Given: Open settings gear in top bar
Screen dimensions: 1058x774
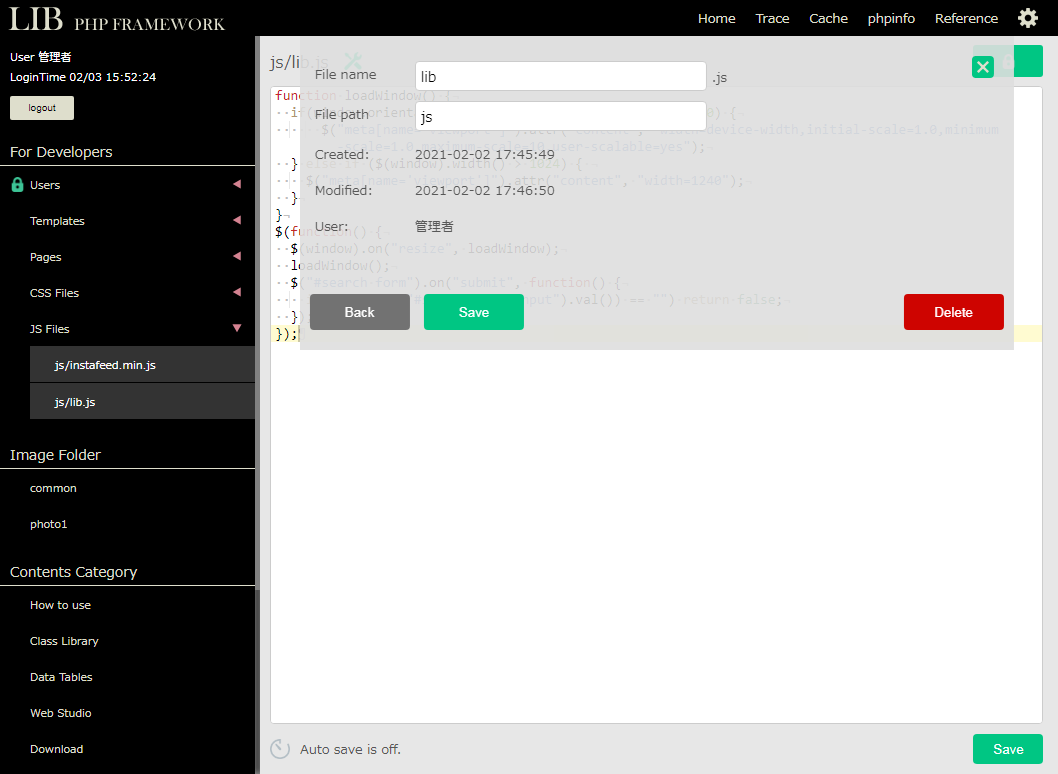Looking at the screenshot, I should pos(1027,18).
